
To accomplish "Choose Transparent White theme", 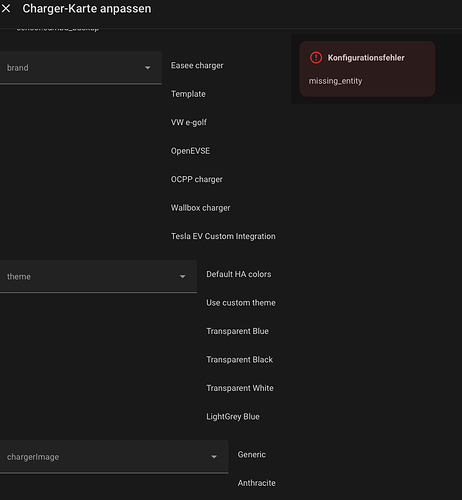I will tap(240, 388).
